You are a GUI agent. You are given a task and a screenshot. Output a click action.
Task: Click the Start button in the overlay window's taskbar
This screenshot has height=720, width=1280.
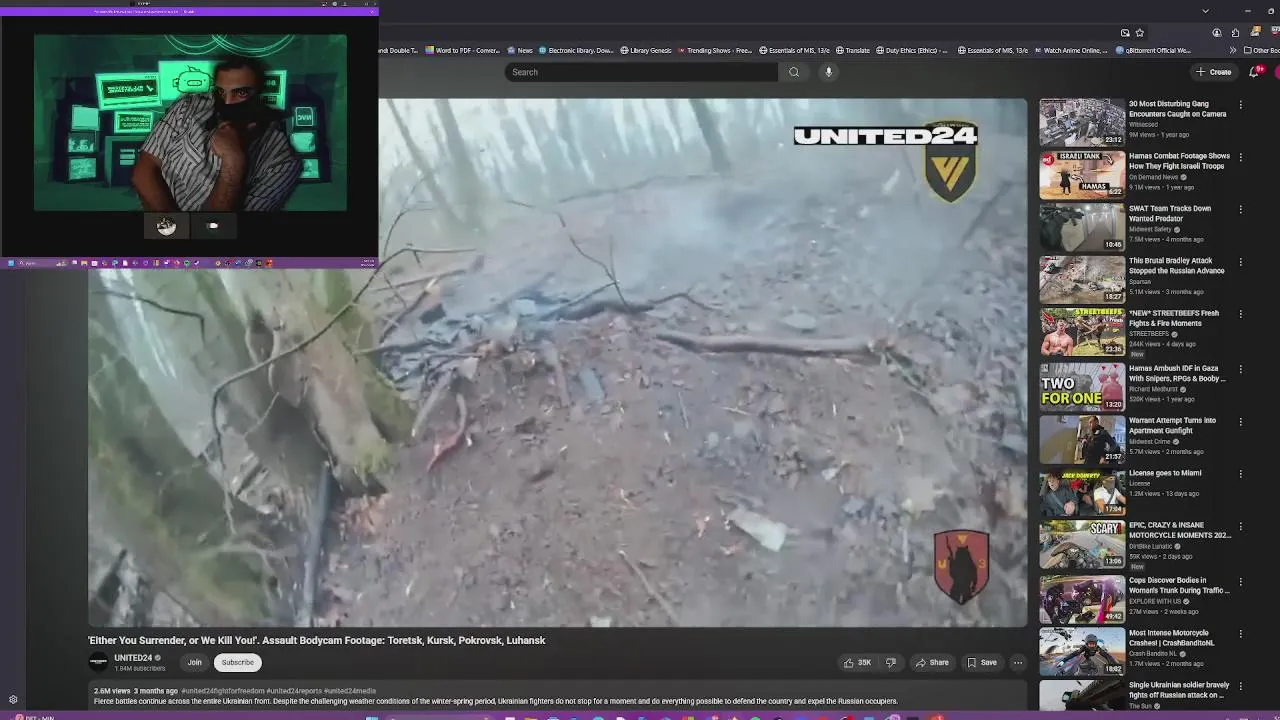11,263
